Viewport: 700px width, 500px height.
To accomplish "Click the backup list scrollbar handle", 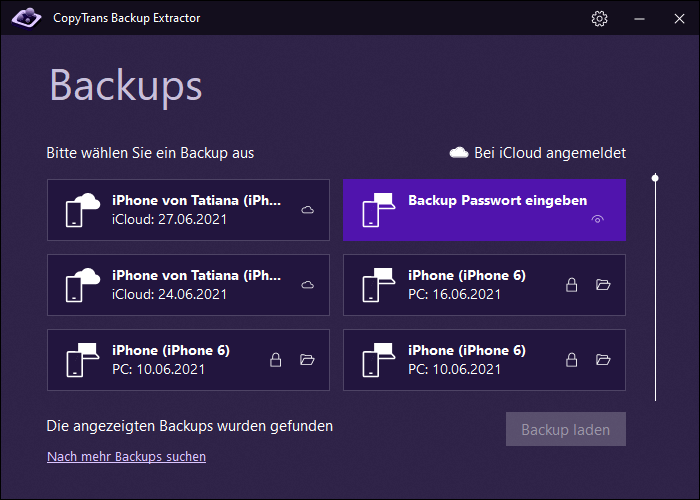I will click(655, 178).
